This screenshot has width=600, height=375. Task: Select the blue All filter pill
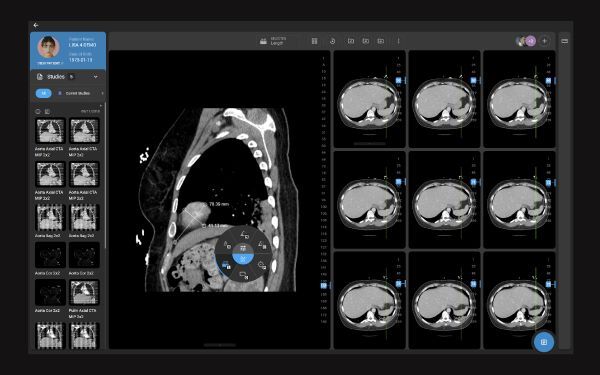pyautogui.click(x=44, y=93)
